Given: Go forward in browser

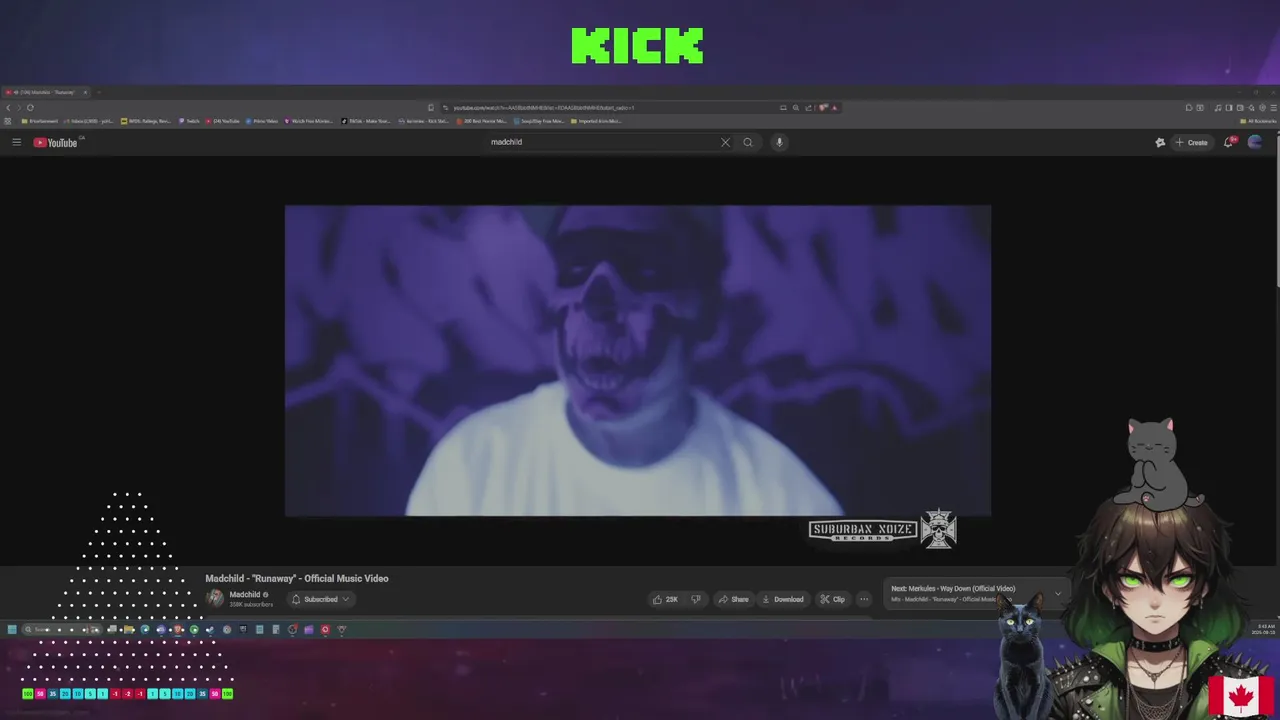Looking at the screenshot, I should 19,107.
